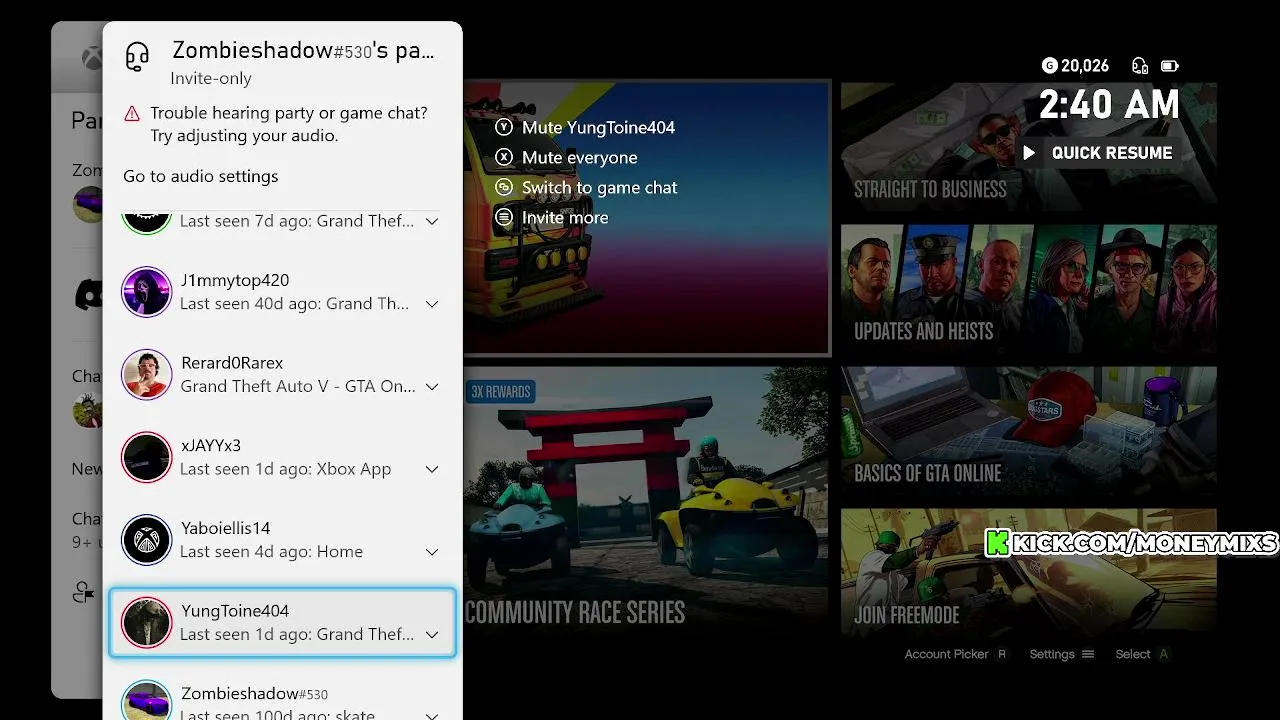This screenshot has height=720, width=1280.
Task: Click the Discord icon in the background guide
Action: click(x=88, y=294)
